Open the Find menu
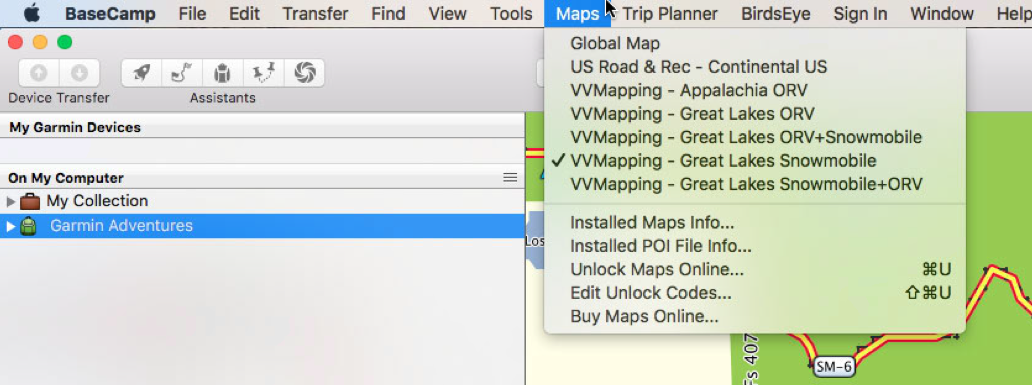 [x=388, y=13]
